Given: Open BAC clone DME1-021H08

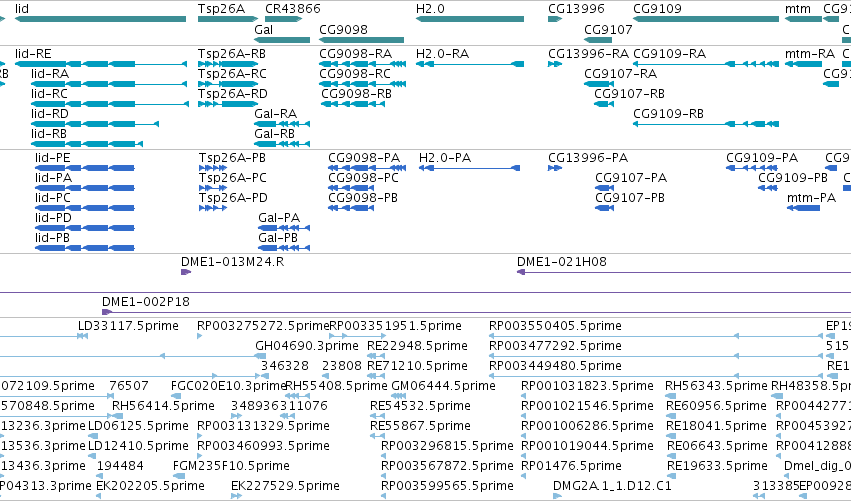Looking at the screenshot, I should pyautogui.click(x=684, y=272).
